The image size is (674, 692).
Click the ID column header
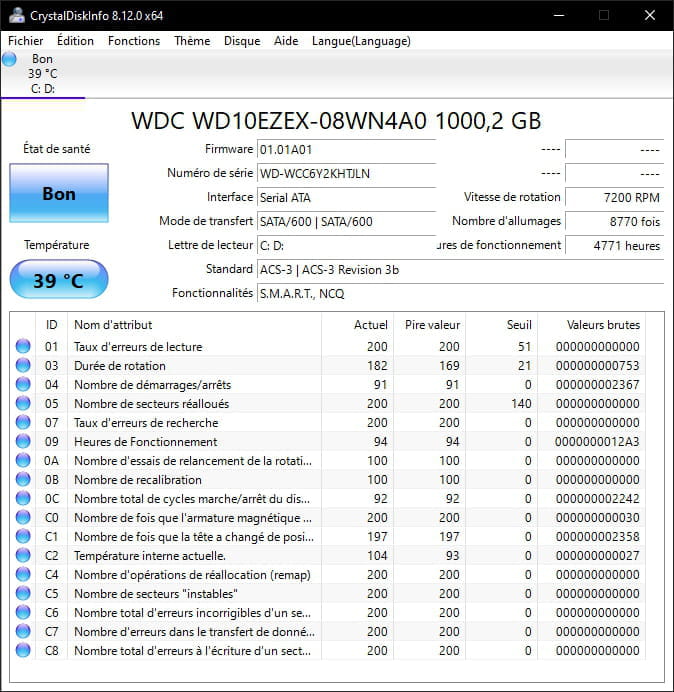tap(51, 325)
